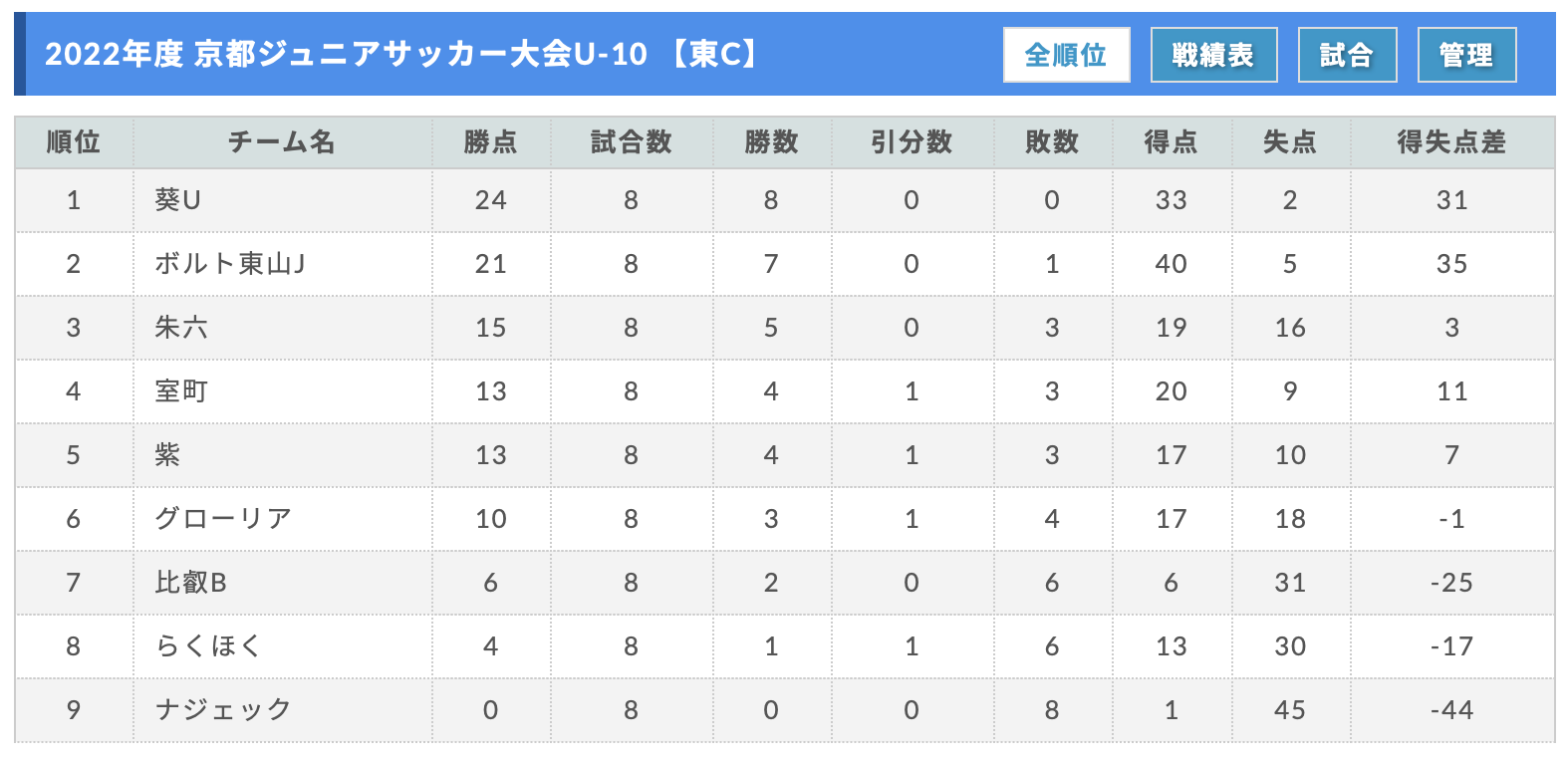
Task: Switch to the 戦績表 view
Action: point(1213,55)
